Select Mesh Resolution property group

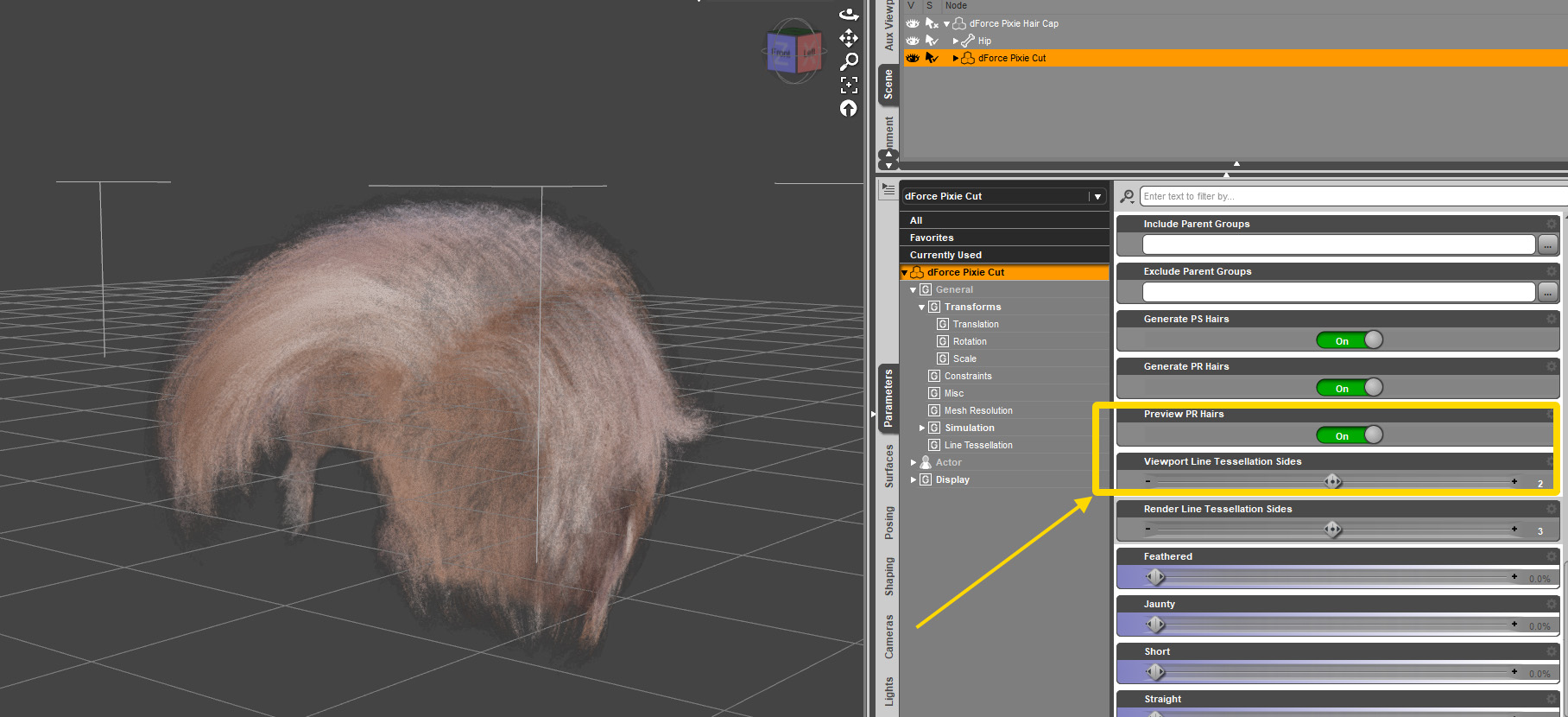point(978,410)
